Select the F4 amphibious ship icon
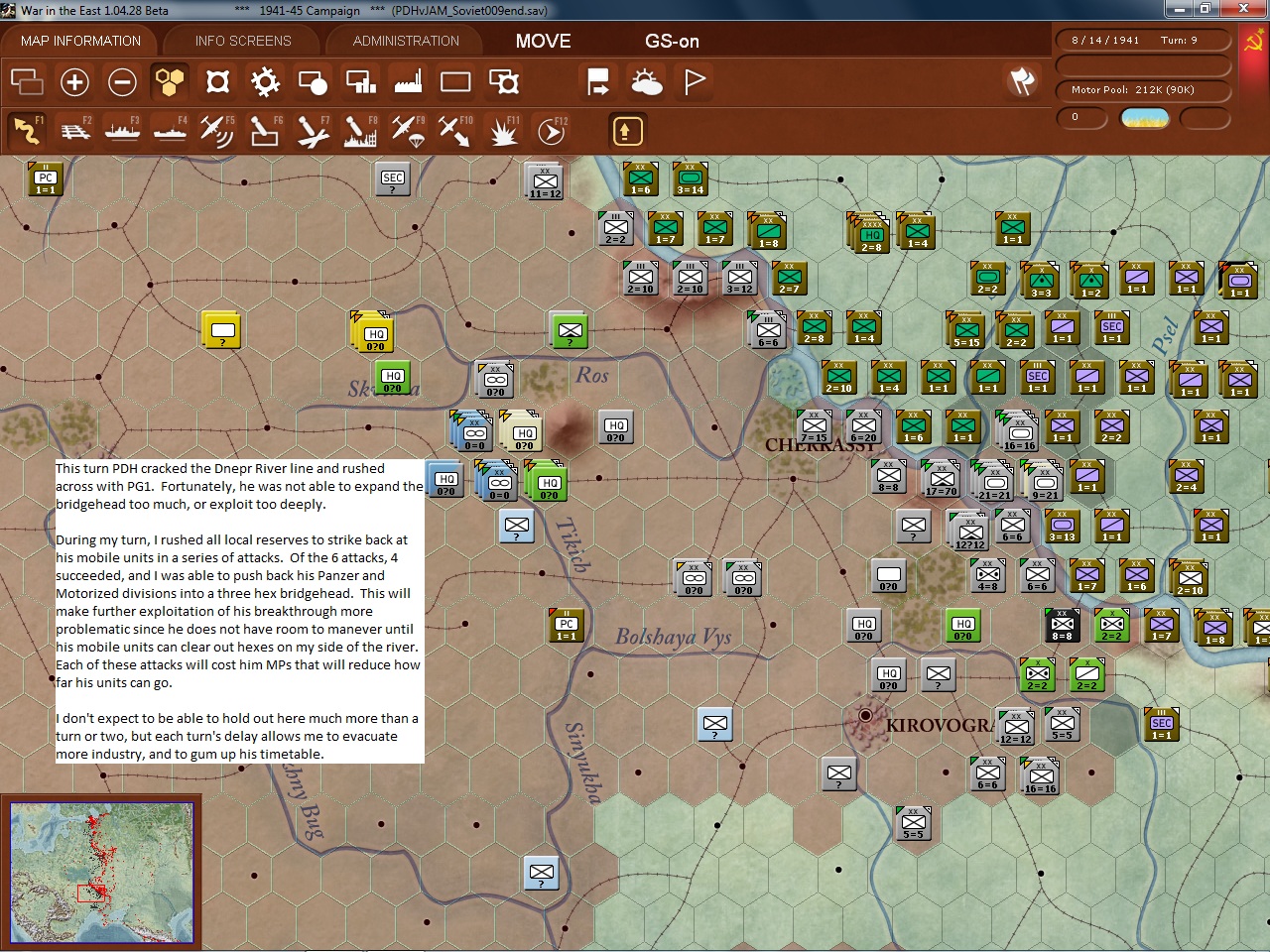Viewport: 1270px width, 952px height. pyautogui.click(x=171, y=131)
